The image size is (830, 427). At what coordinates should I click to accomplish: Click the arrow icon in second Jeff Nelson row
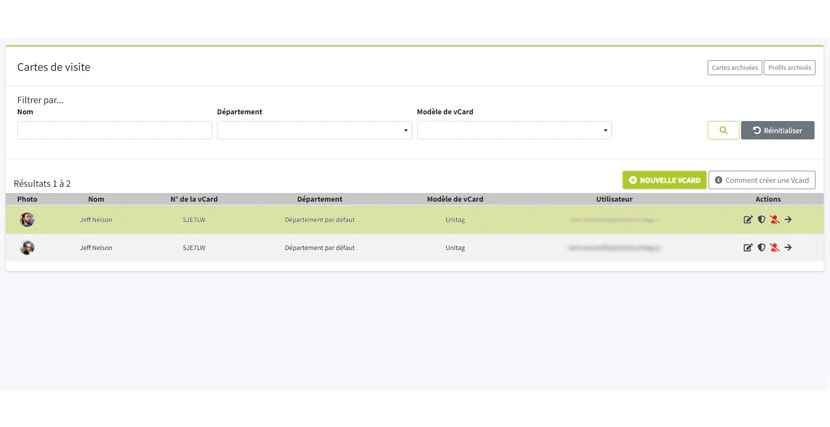point(788,248)
